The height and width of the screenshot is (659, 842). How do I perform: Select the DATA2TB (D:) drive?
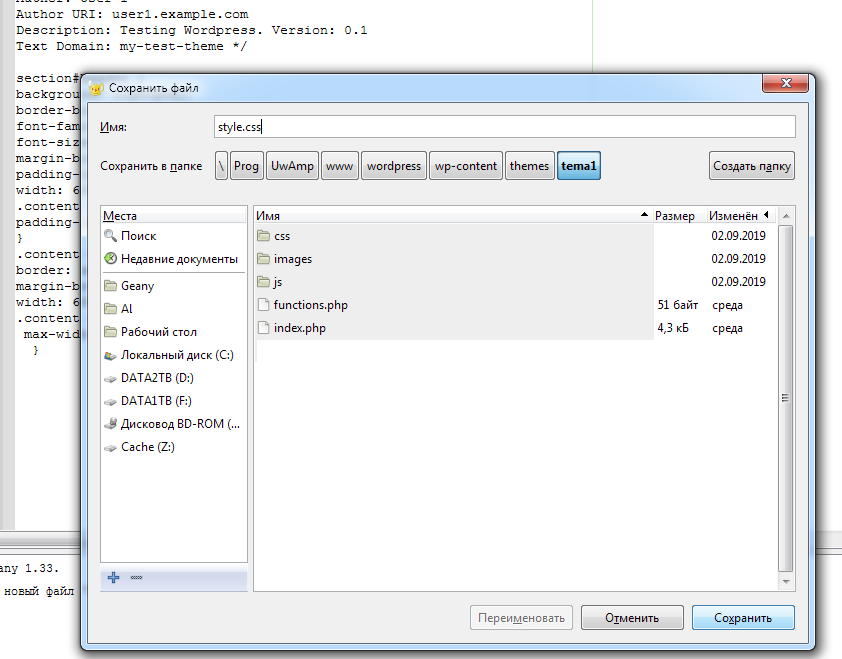click(x=156, y=378)
